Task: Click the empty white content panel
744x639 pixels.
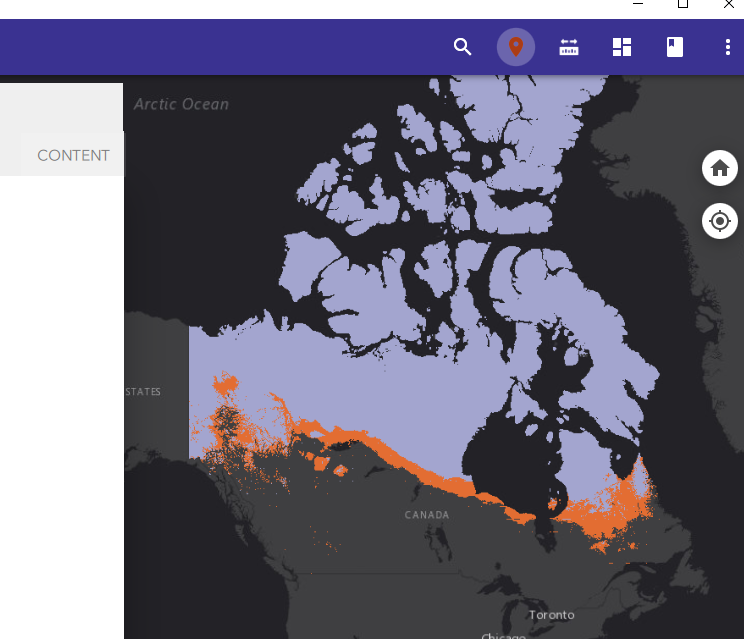Action: (x=60, y=400)
